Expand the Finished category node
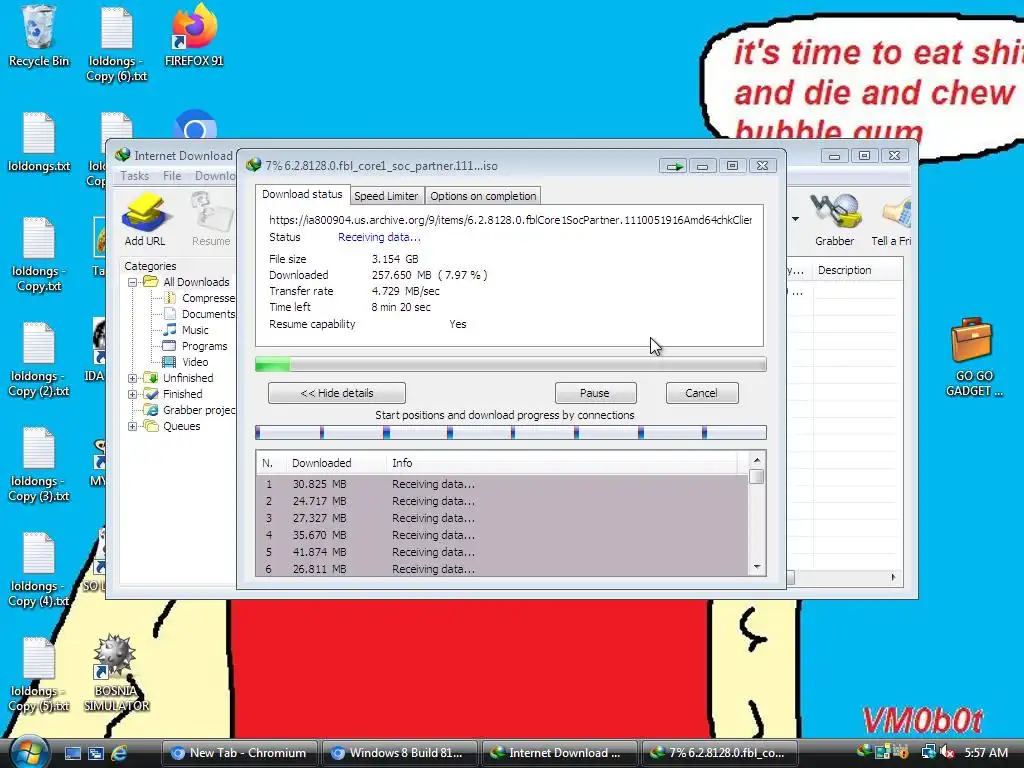 [133, 394]
